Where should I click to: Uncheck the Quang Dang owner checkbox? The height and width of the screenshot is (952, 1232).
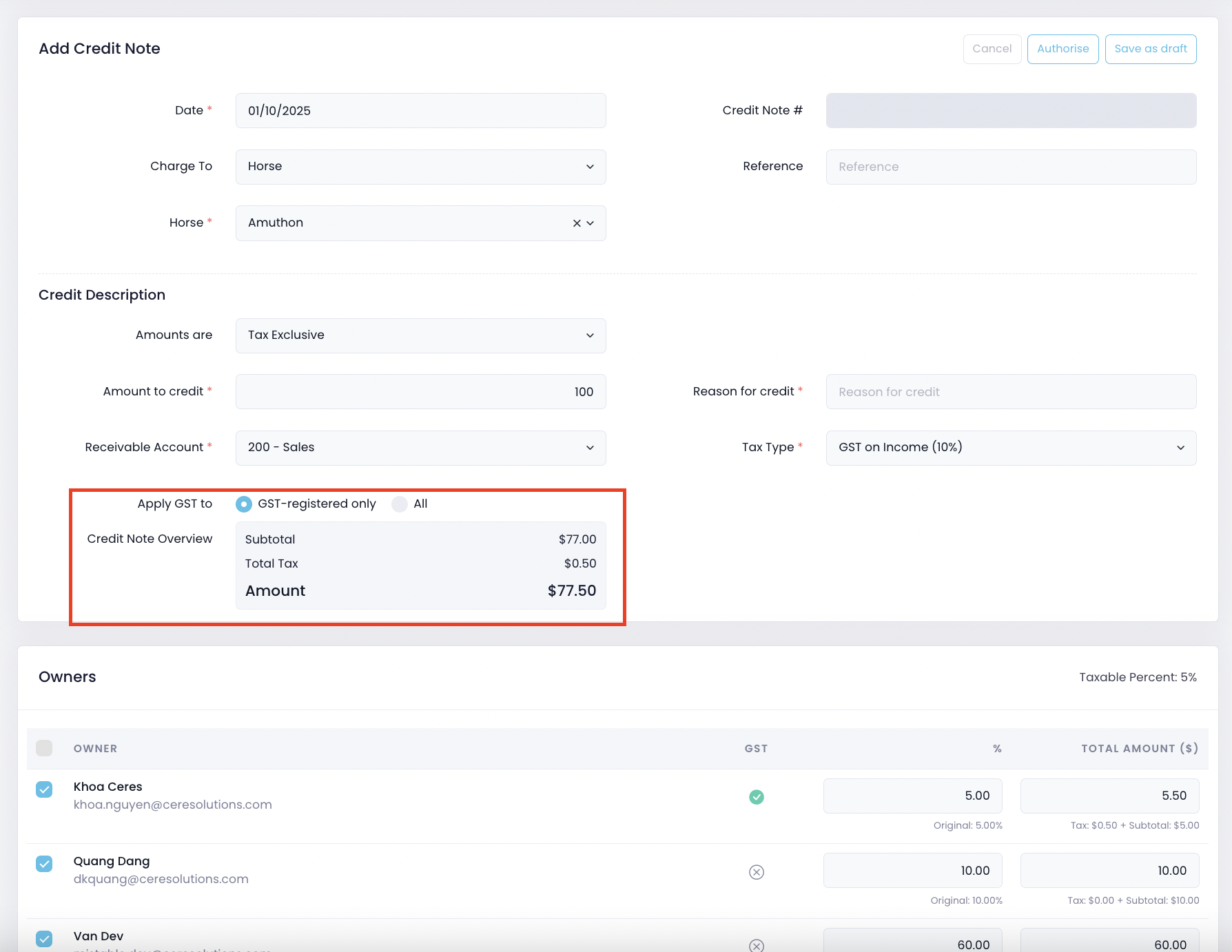tap(44, 864)
